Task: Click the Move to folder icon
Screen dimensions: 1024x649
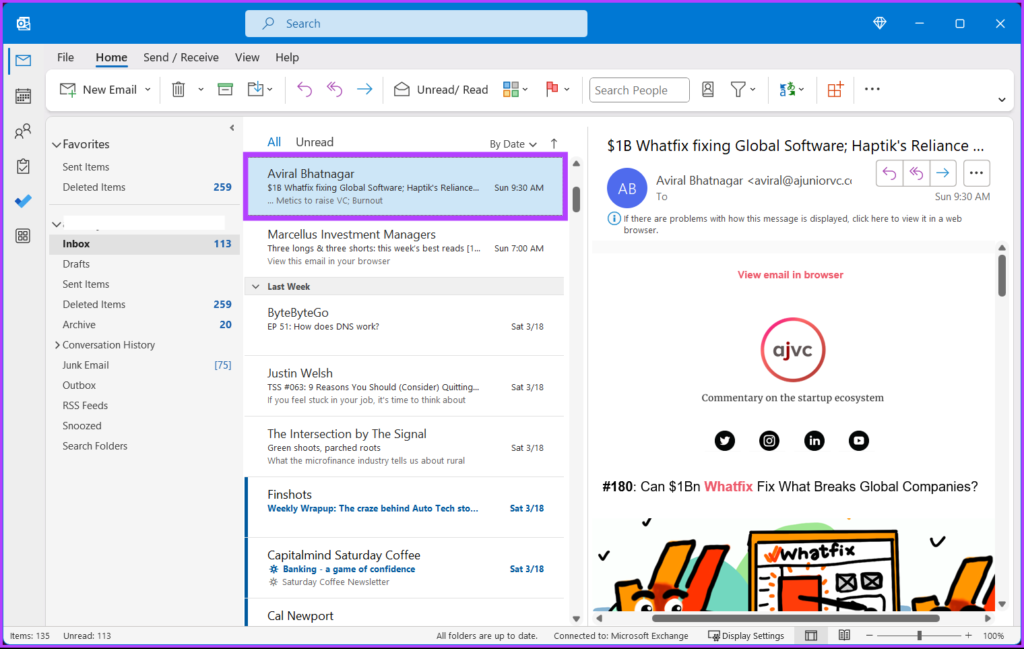Action: tap(255, 89)
